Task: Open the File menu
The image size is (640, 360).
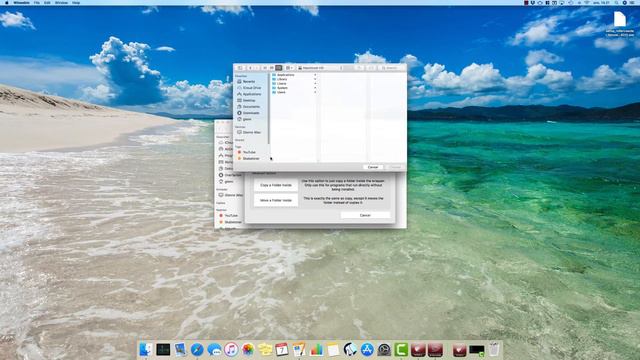Action: (x=37, y=2)
